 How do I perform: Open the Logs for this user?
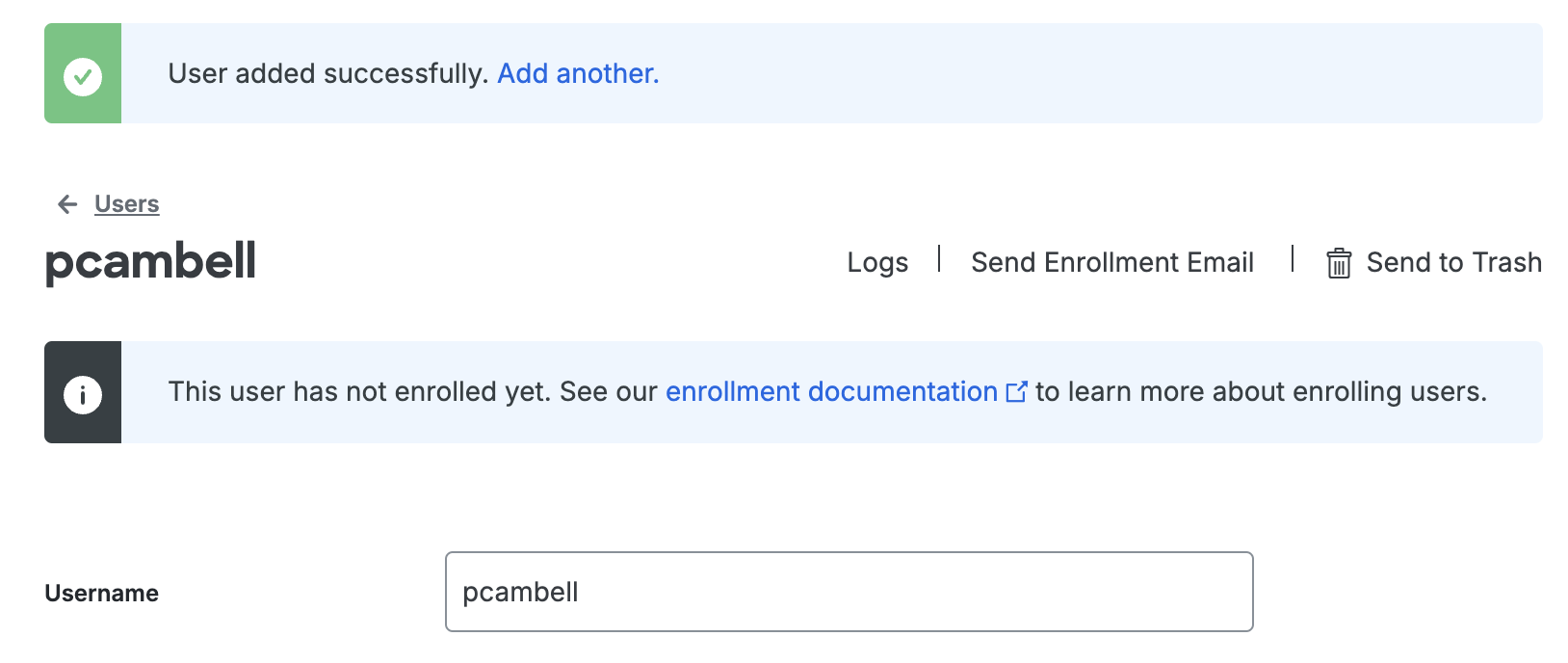(877, 263)
